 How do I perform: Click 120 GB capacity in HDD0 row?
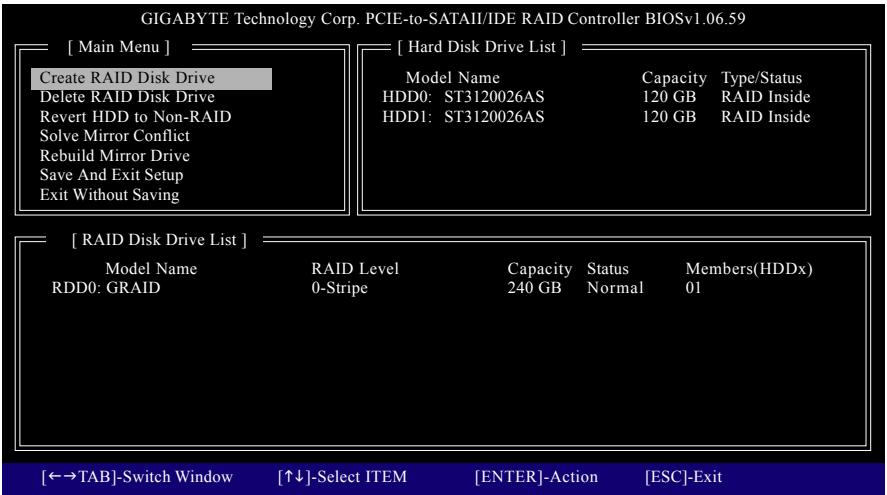coord(669,97)
